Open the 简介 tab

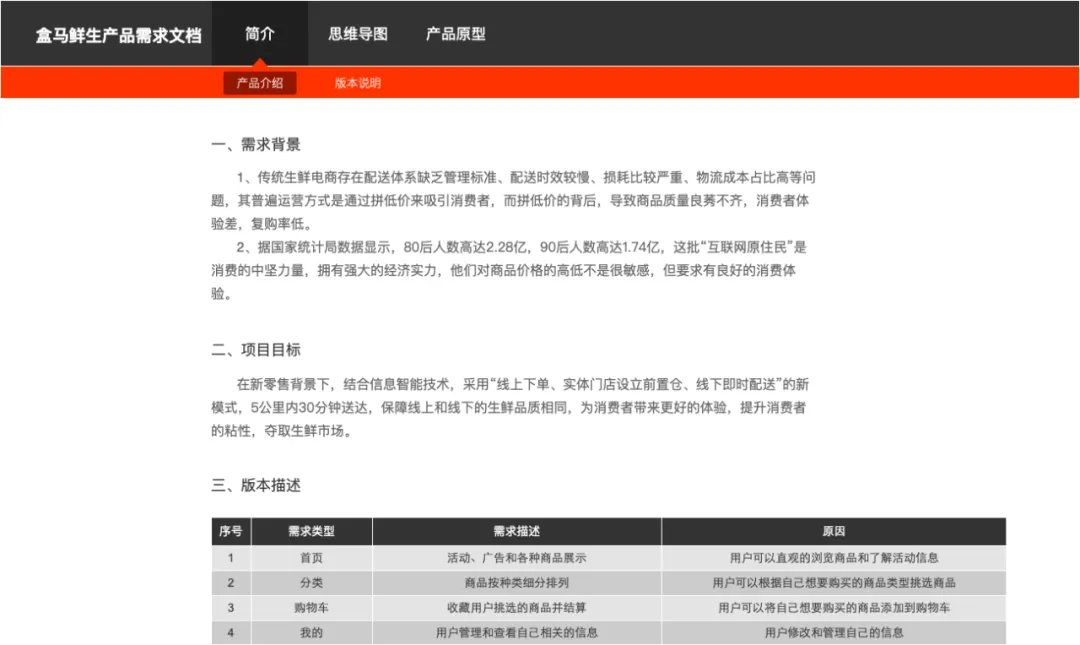coord(260,33)
